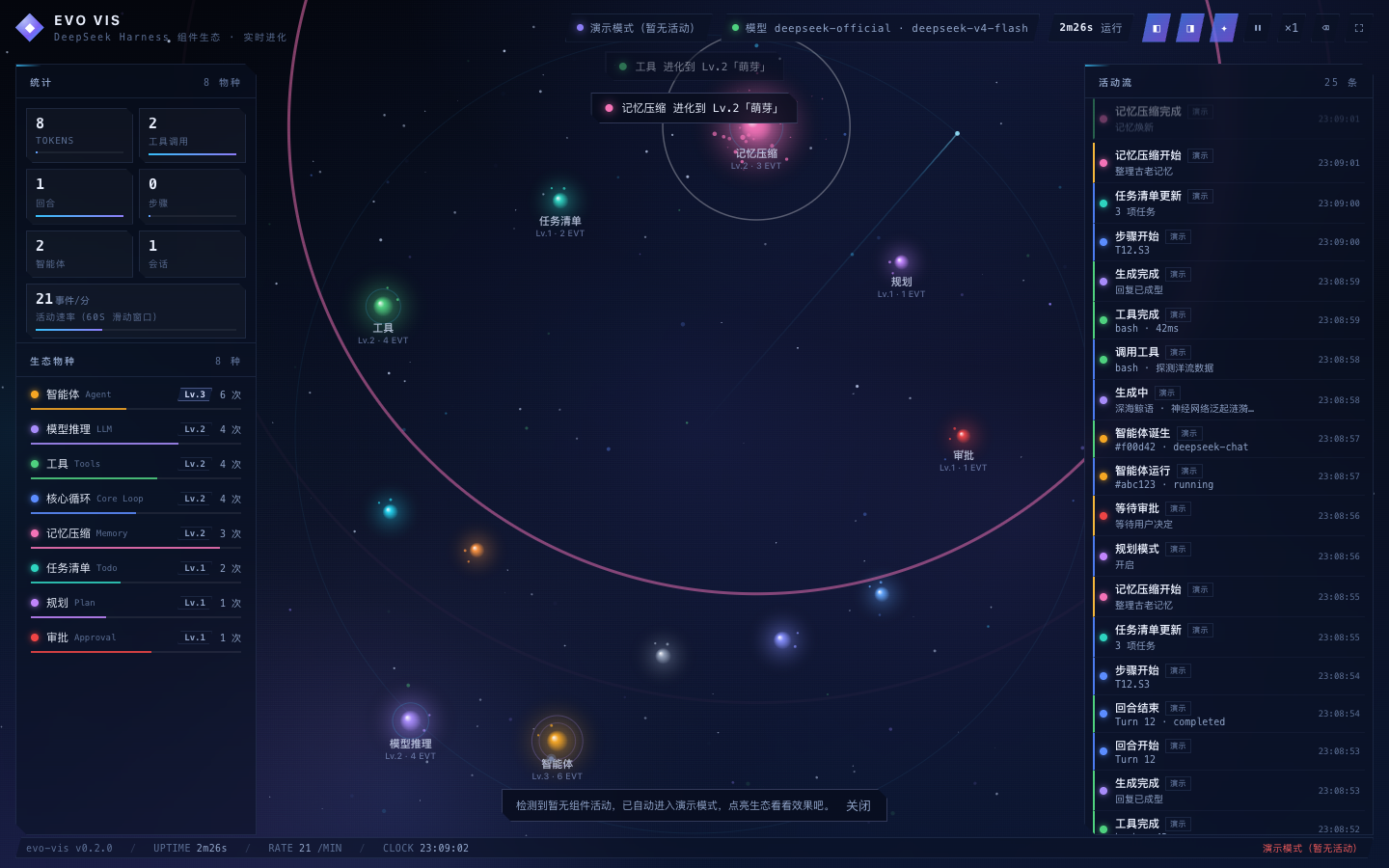Change the ×1 playback speed
The height and width of the screenshot is (868, 1389).
1292,28
